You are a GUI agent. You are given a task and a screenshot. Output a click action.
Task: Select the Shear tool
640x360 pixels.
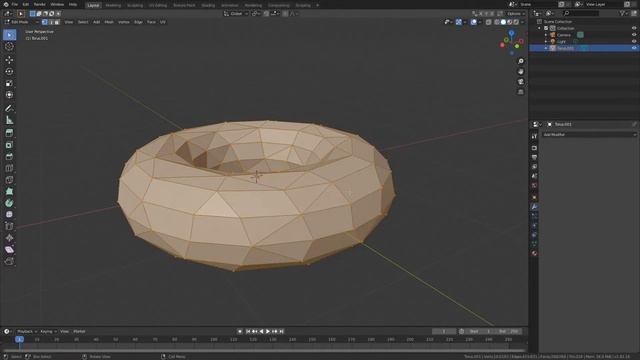point(9,249)
